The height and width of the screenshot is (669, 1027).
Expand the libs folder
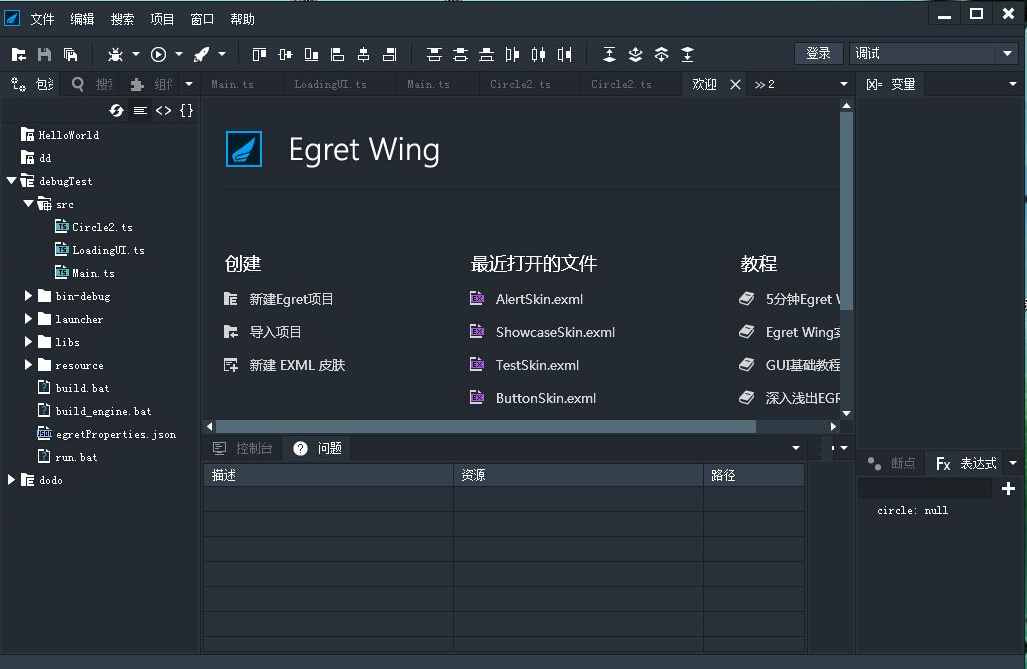(28, 342)
